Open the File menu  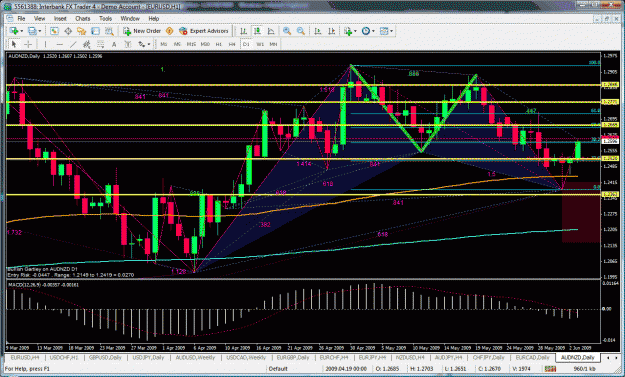point(21,19)
